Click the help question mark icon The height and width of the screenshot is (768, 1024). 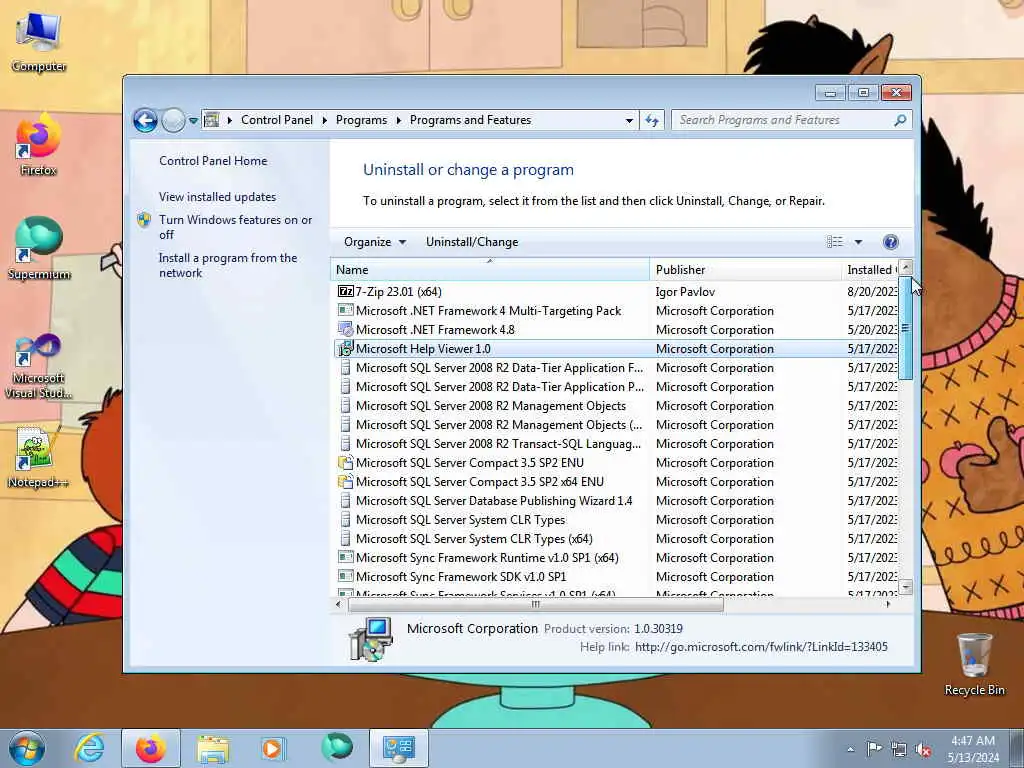tap(890, 242)
